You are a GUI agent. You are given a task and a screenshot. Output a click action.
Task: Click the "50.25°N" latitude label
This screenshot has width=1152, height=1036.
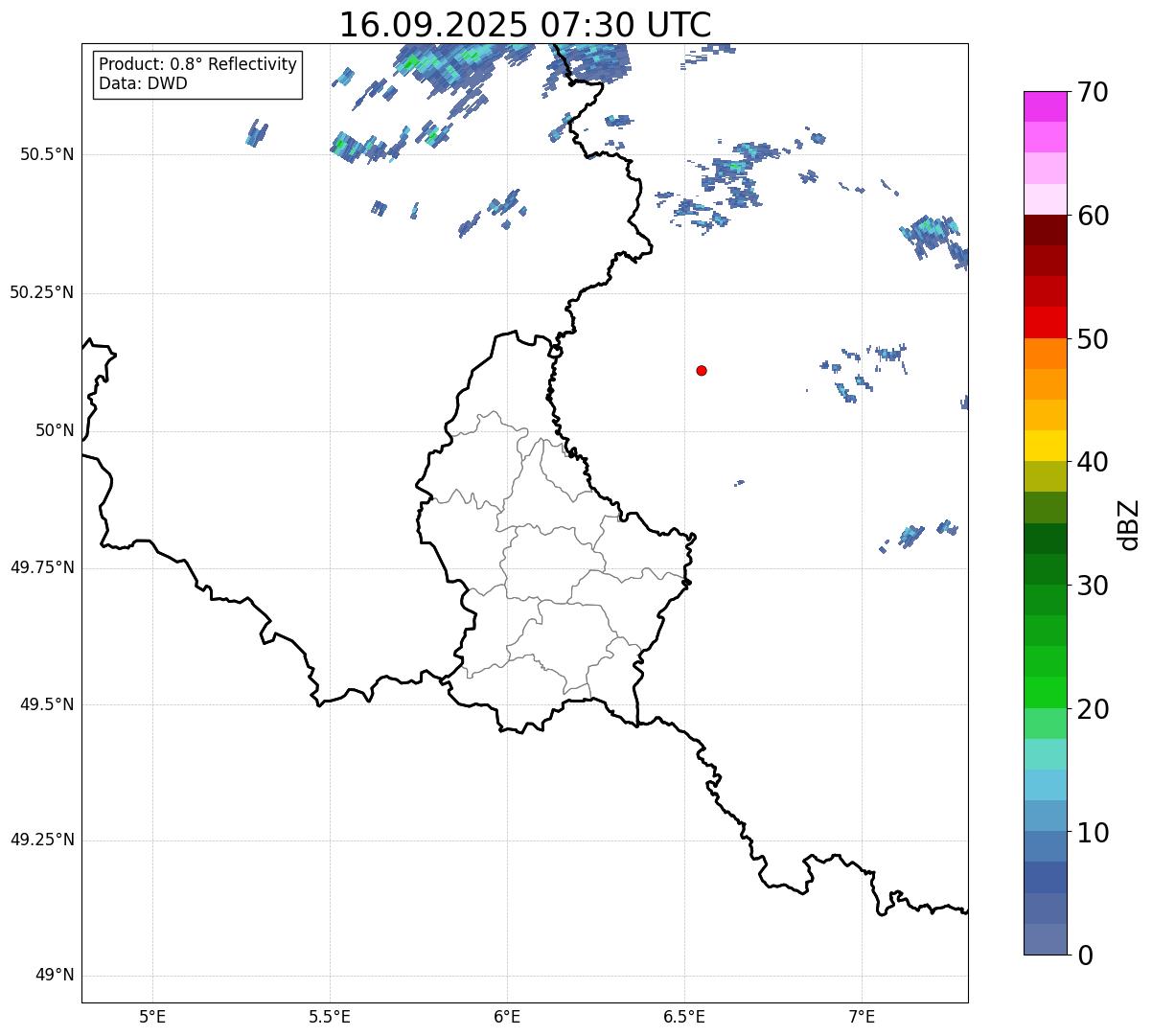pyautogui.click(x=41, y=292)
